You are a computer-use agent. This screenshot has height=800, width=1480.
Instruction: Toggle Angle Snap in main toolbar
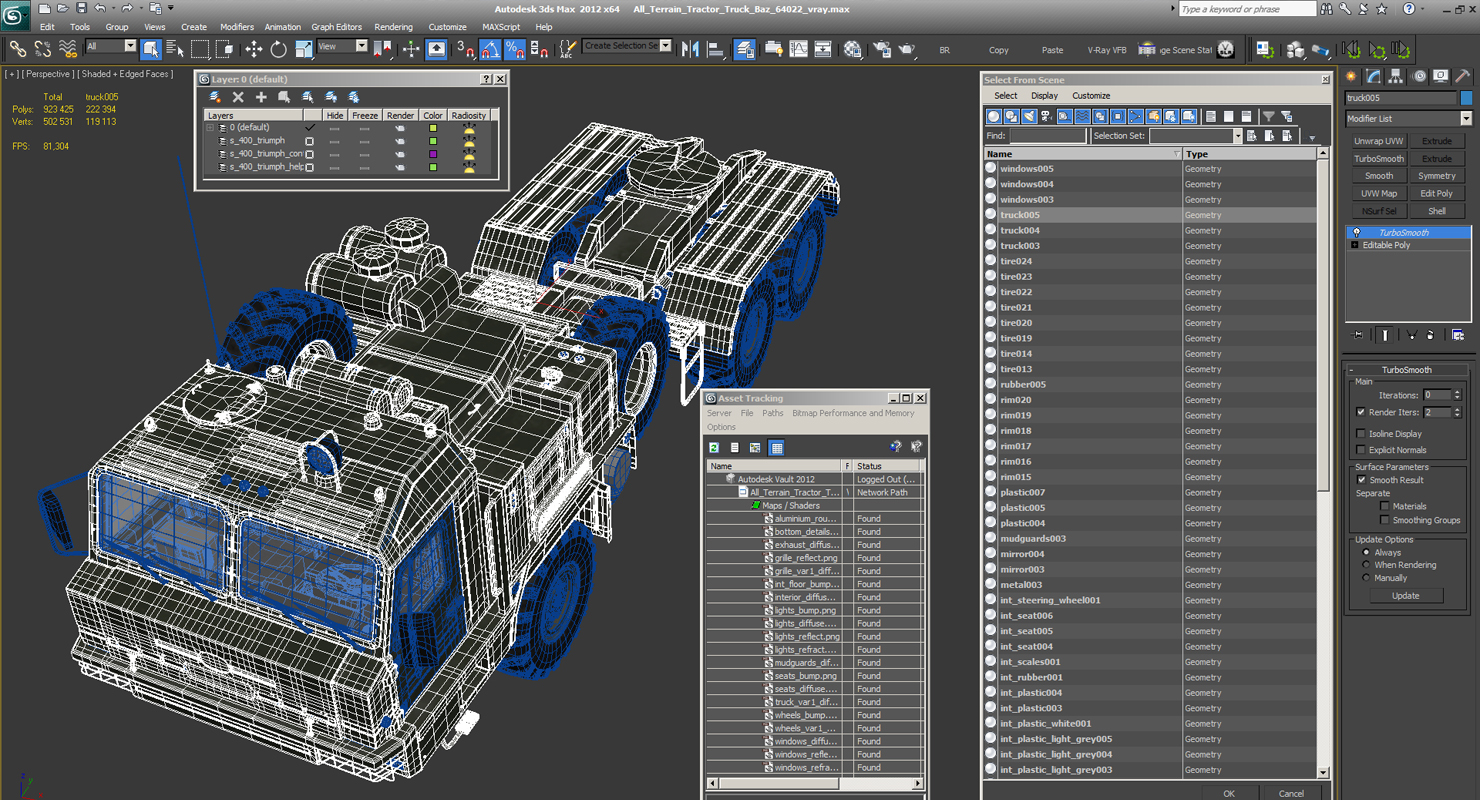(490, 49)
